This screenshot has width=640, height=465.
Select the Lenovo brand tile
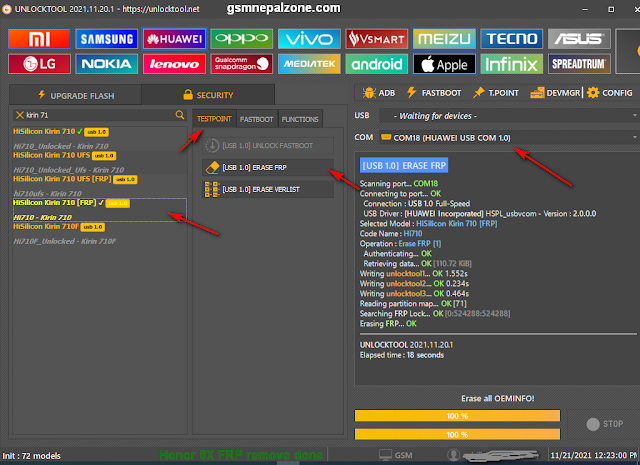point(174,64)
